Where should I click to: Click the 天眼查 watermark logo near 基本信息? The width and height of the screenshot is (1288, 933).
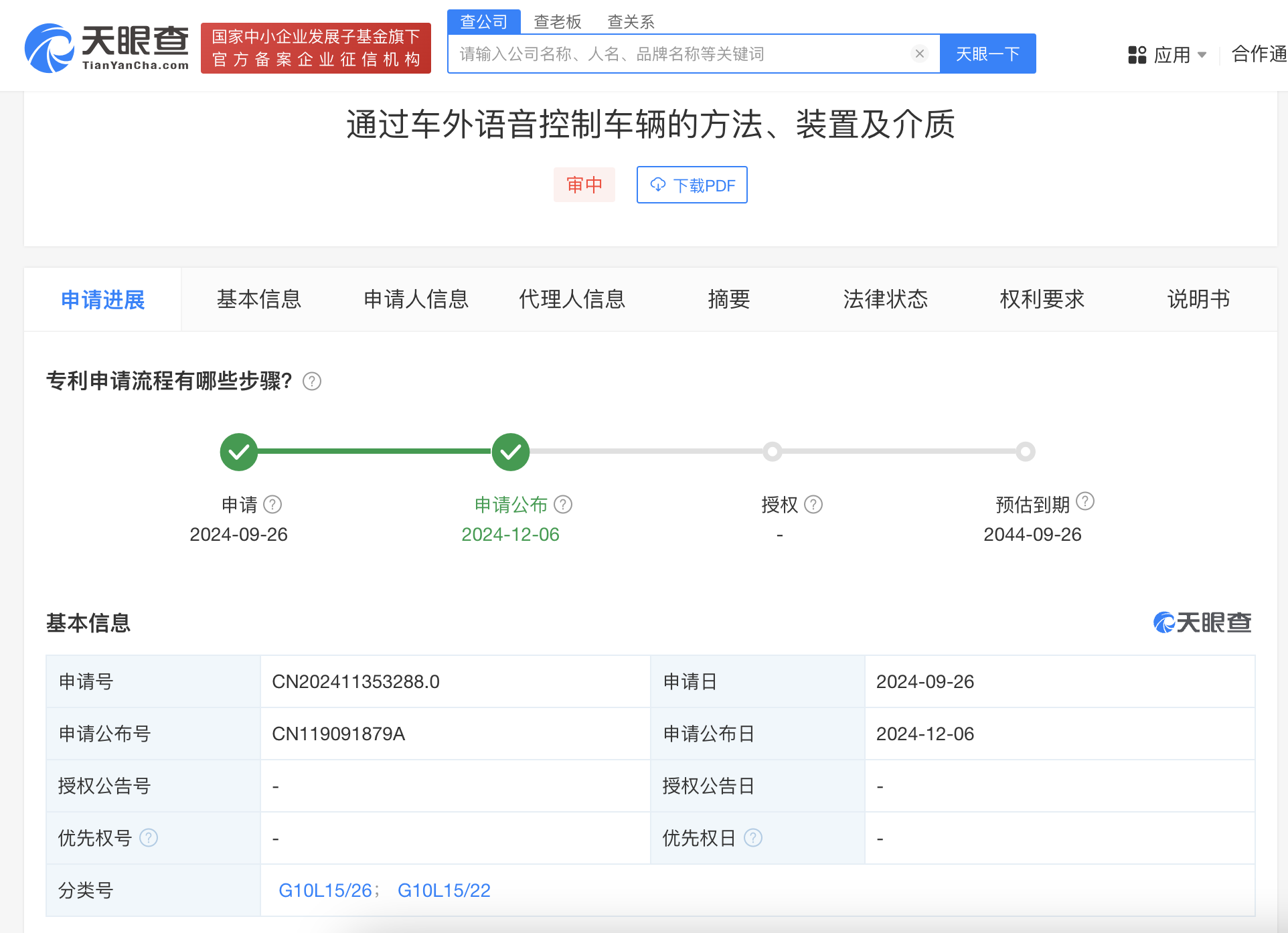(x=1202, y=623)
